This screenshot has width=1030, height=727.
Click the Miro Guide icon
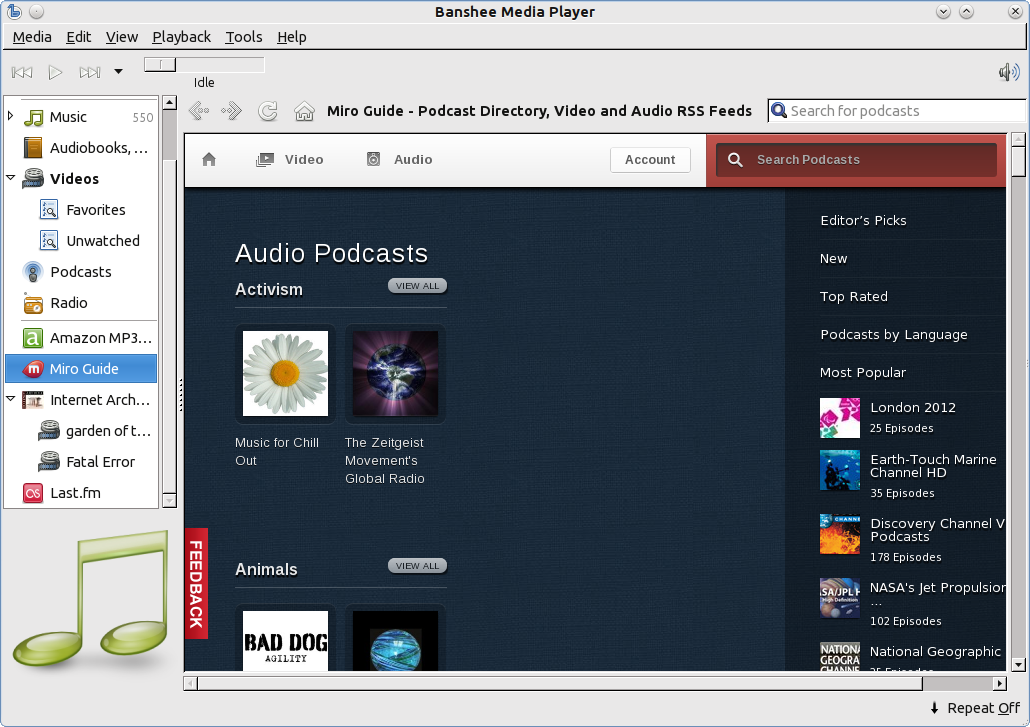33,369
